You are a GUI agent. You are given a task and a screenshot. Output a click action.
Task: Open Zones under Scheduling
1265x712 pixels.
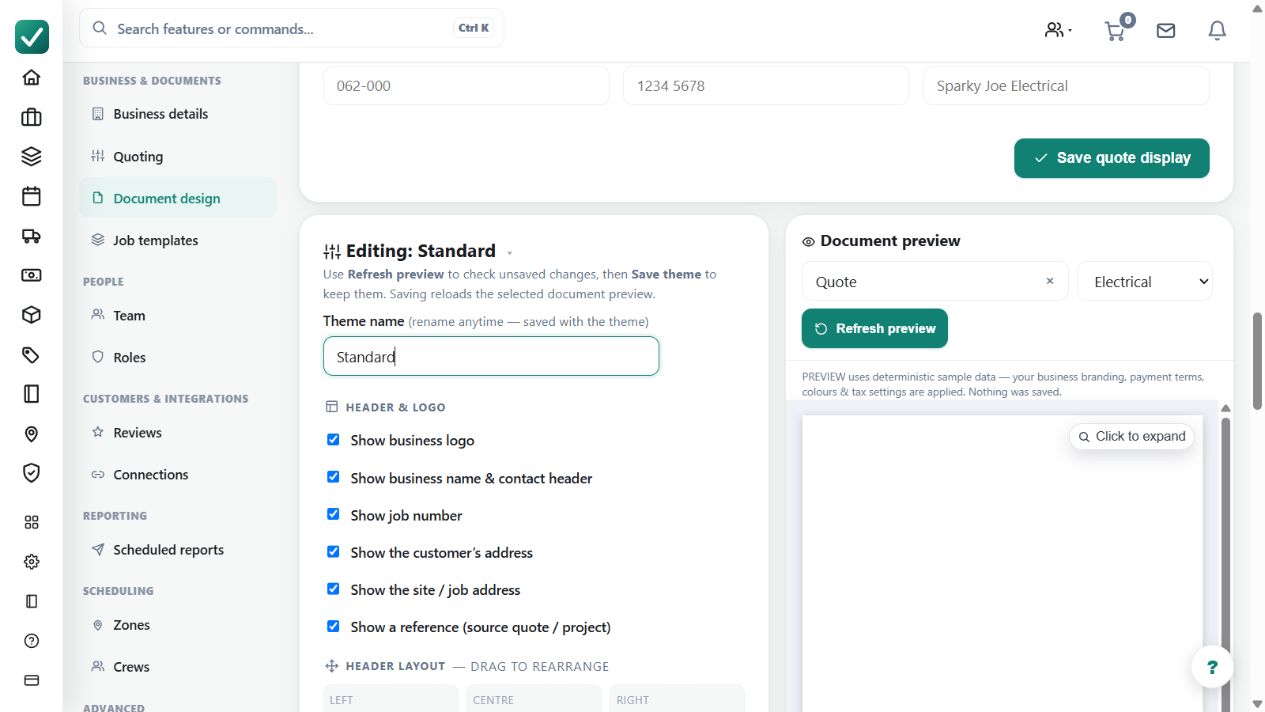coord(178,625)
